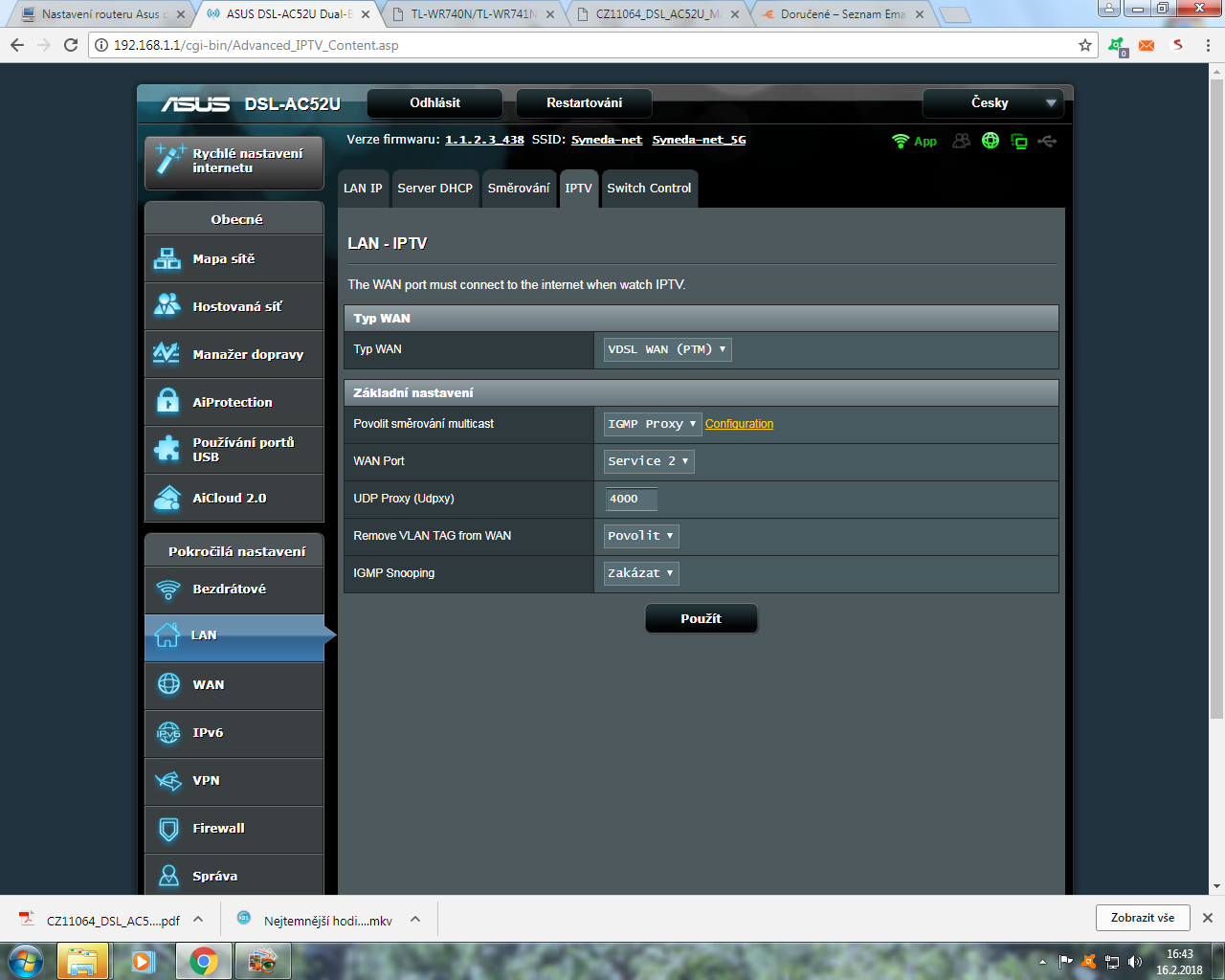Viewport: 1225px width, 980px height.
Task: Bookmark this page with the star icon
Action: pyautogui.click(x=1085, y=45)
